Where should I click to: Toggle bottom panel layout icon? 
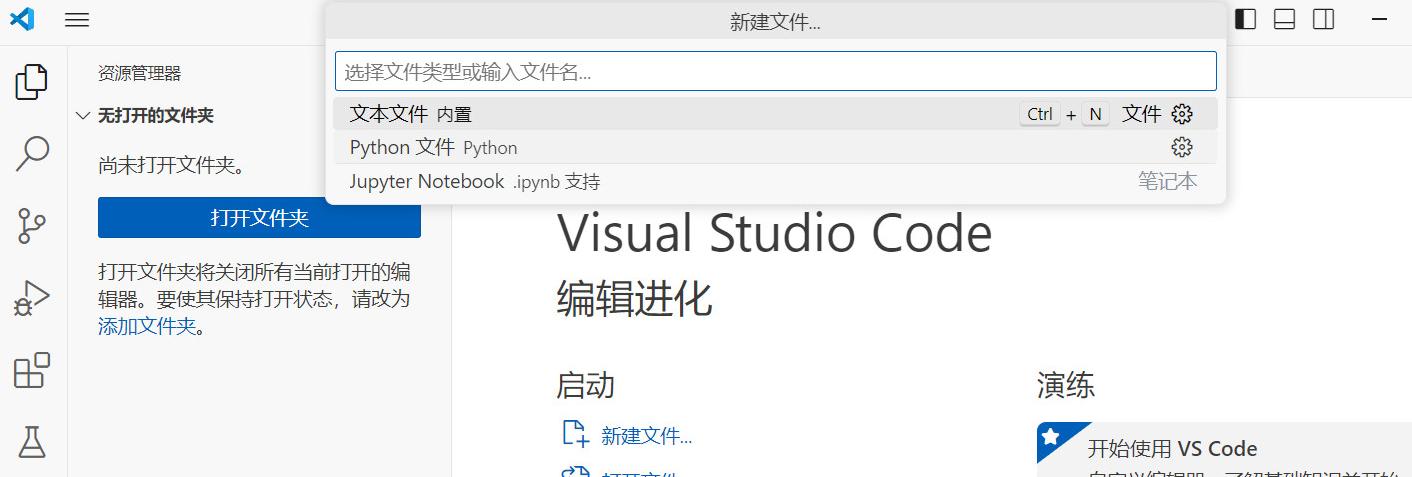tap(1285, 19)
